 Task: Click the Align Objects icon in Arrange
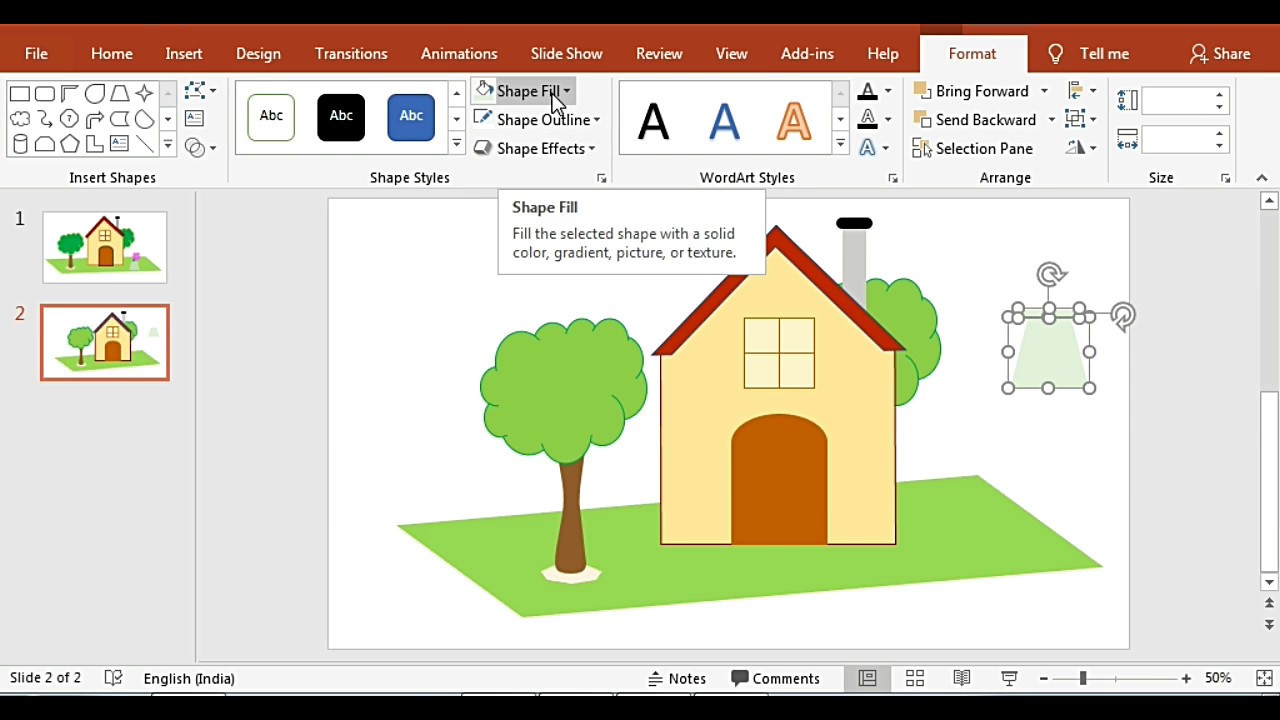click(1075, 91)
